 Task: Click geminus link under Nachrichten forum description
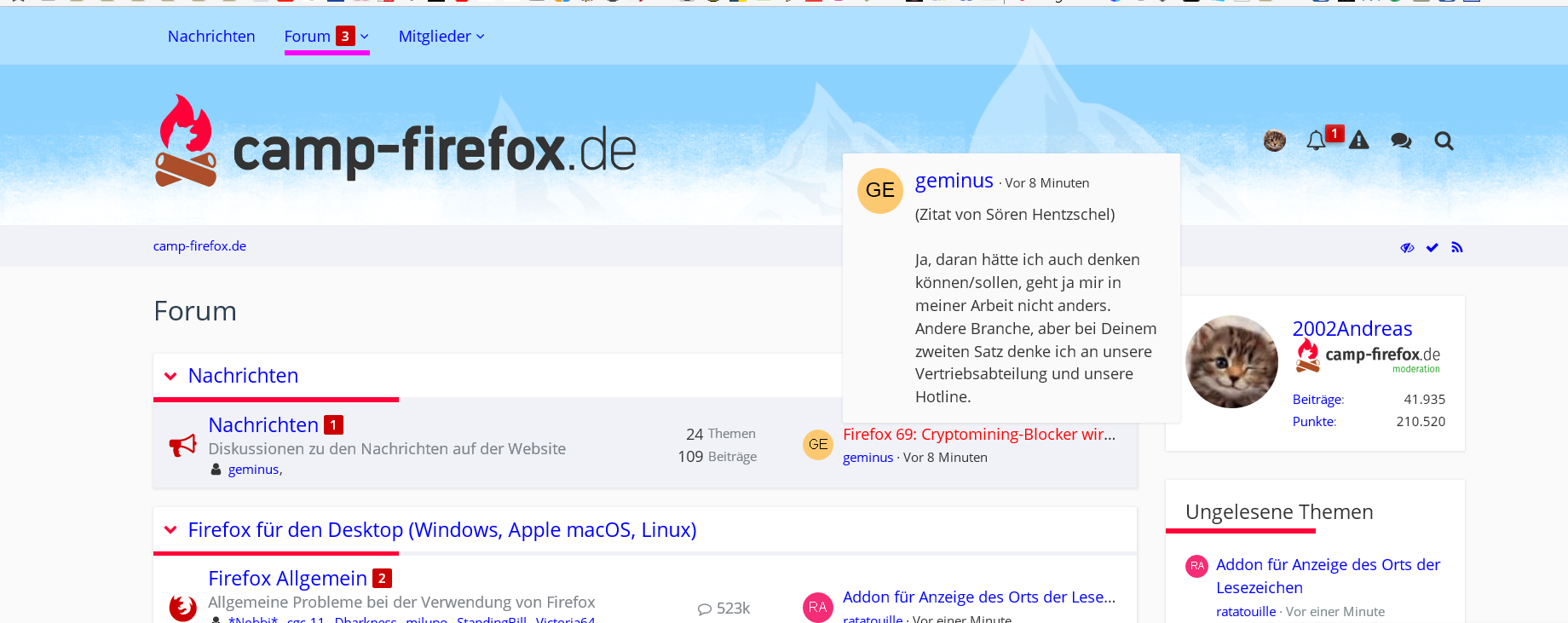coord(253,469)
